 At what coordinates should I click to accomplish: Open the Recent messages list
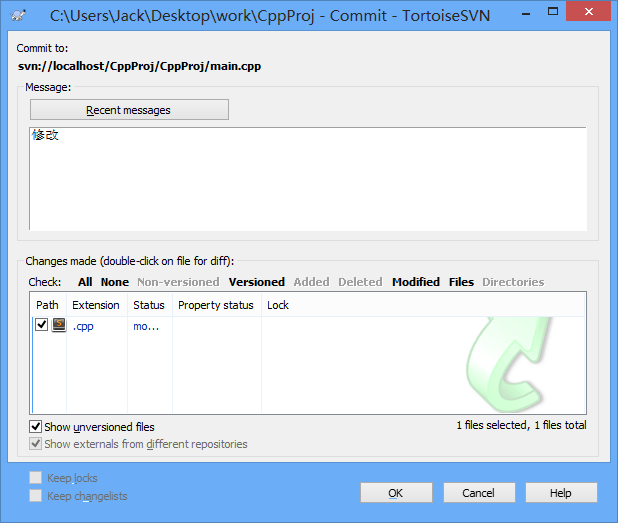129,110
